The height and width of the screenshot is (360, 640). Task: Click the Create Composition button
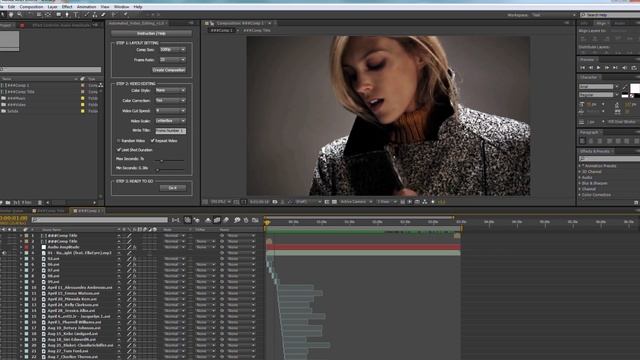pyautogui.click(x=169, y=70)
